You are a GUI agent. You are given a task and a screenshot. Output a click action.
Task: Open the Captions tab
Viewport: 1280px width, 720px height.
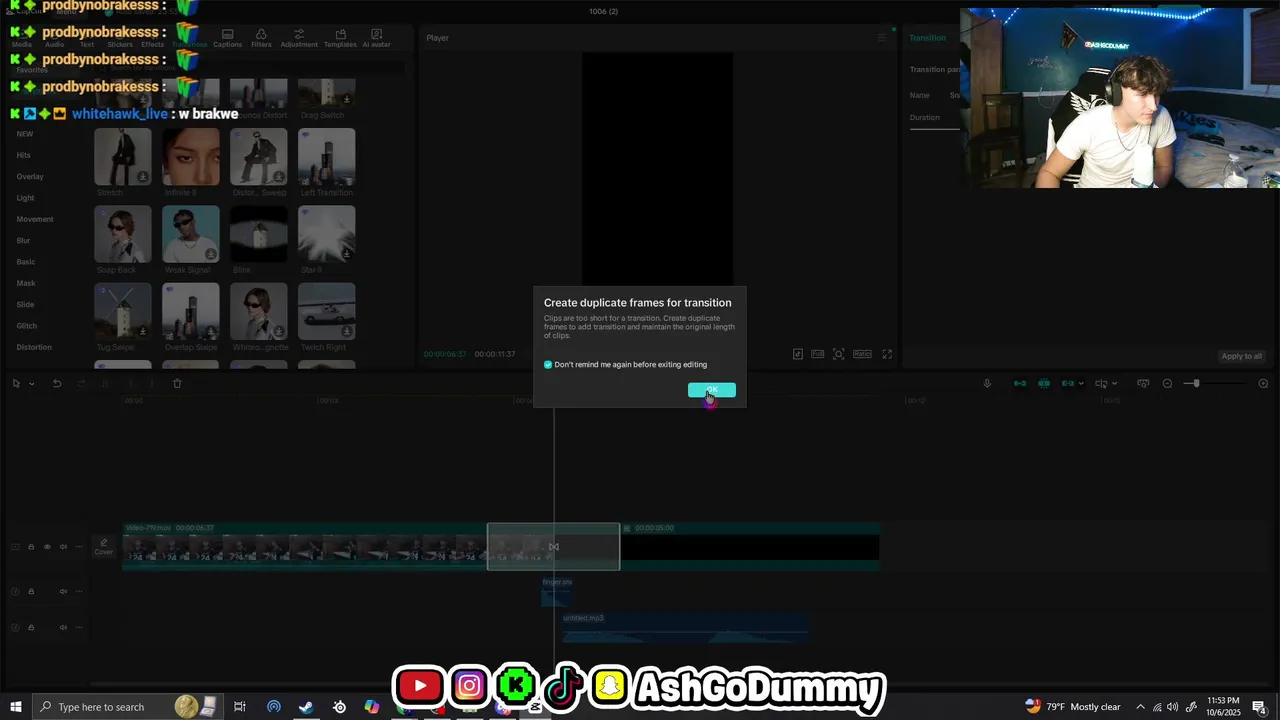click(x=227, y=38)
